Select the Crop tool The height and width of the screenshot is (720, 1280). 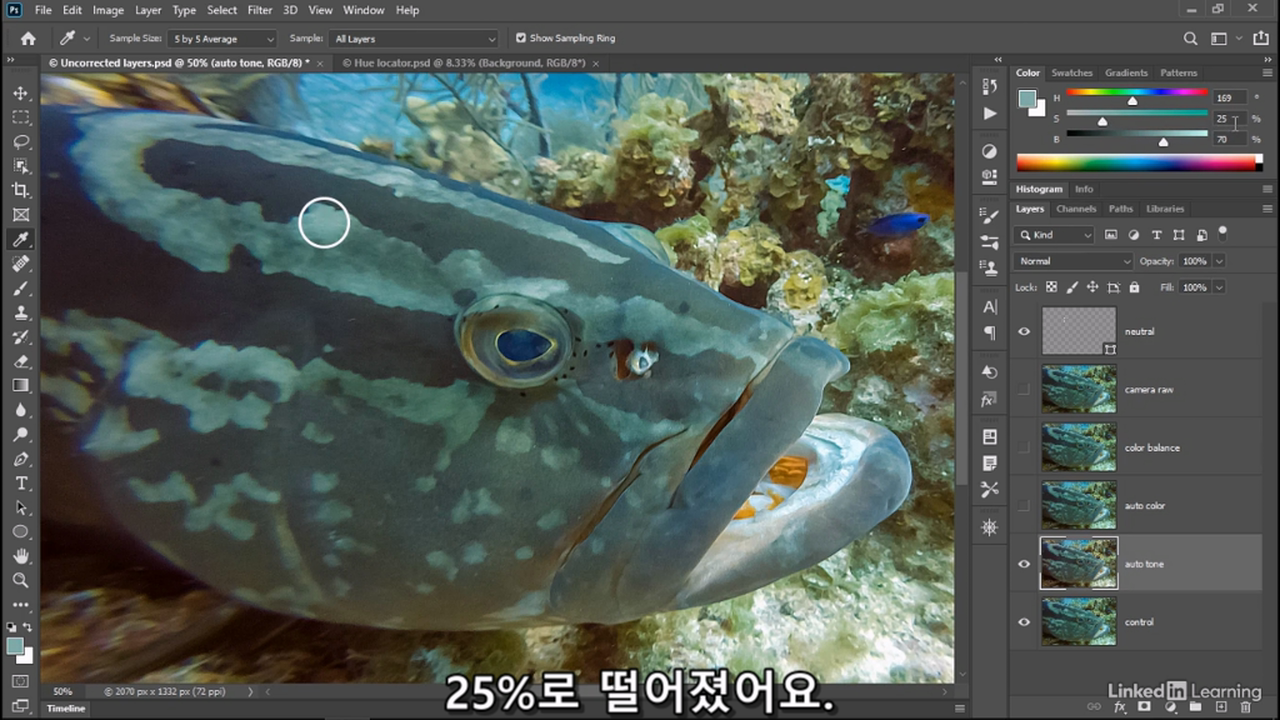tap(20, 190)
